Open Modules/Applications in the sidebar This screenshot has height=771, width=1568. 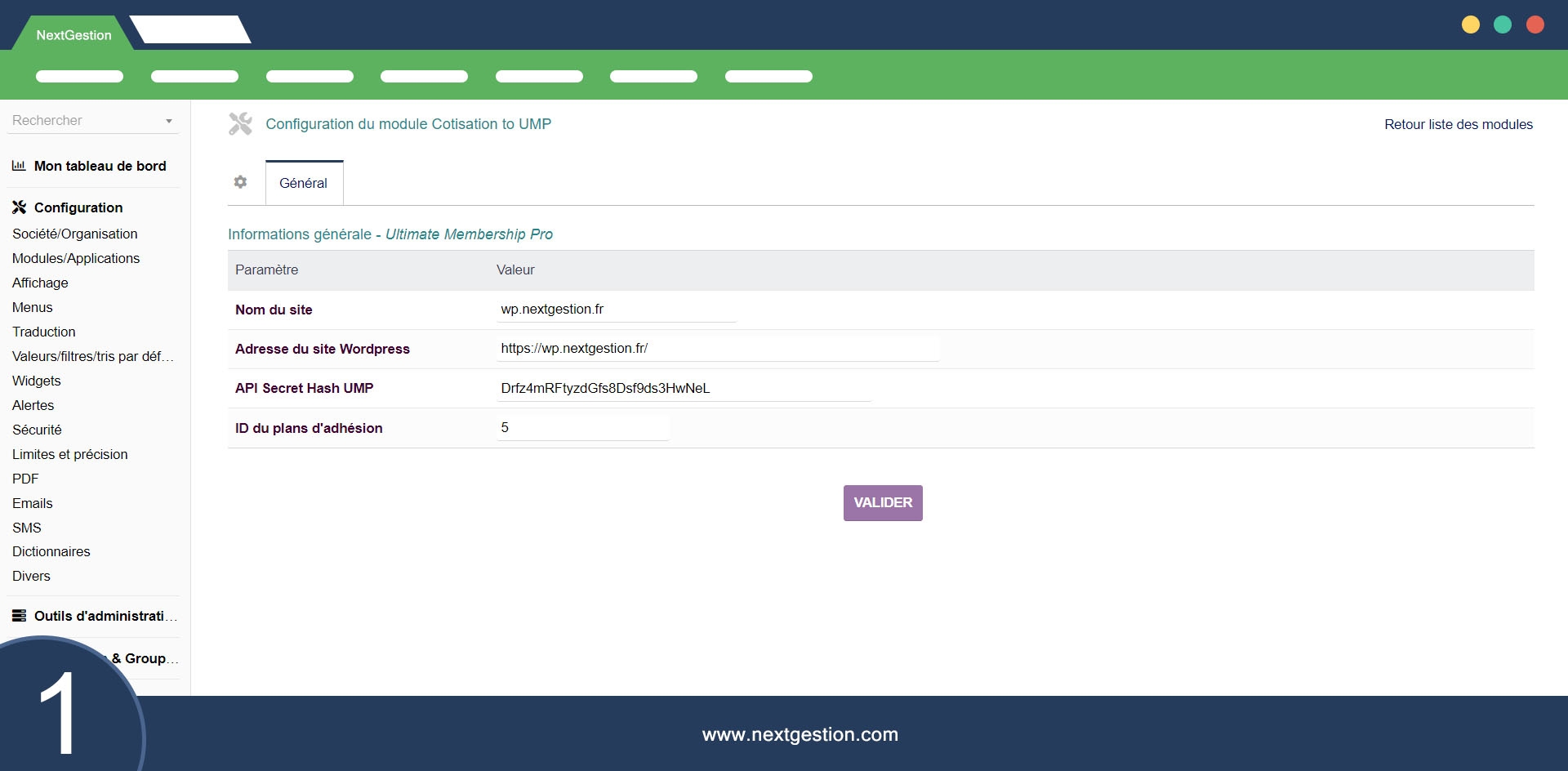click(x=76, y=258)
